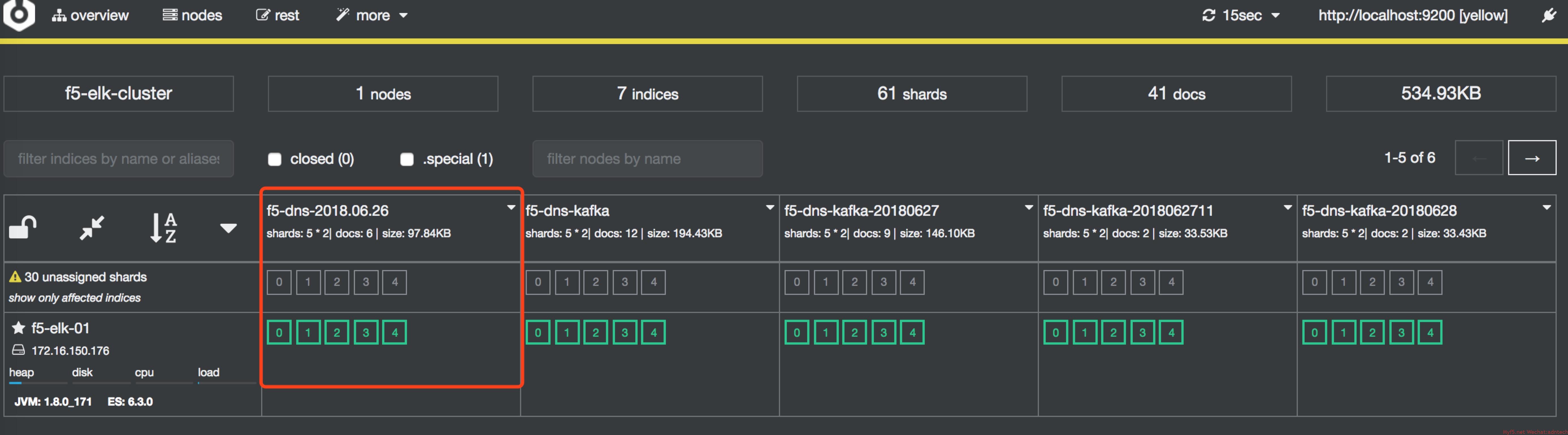Click the http://localhost:9200 [yellow] host link
1568x435 pixels.
tap(1413, 15)
